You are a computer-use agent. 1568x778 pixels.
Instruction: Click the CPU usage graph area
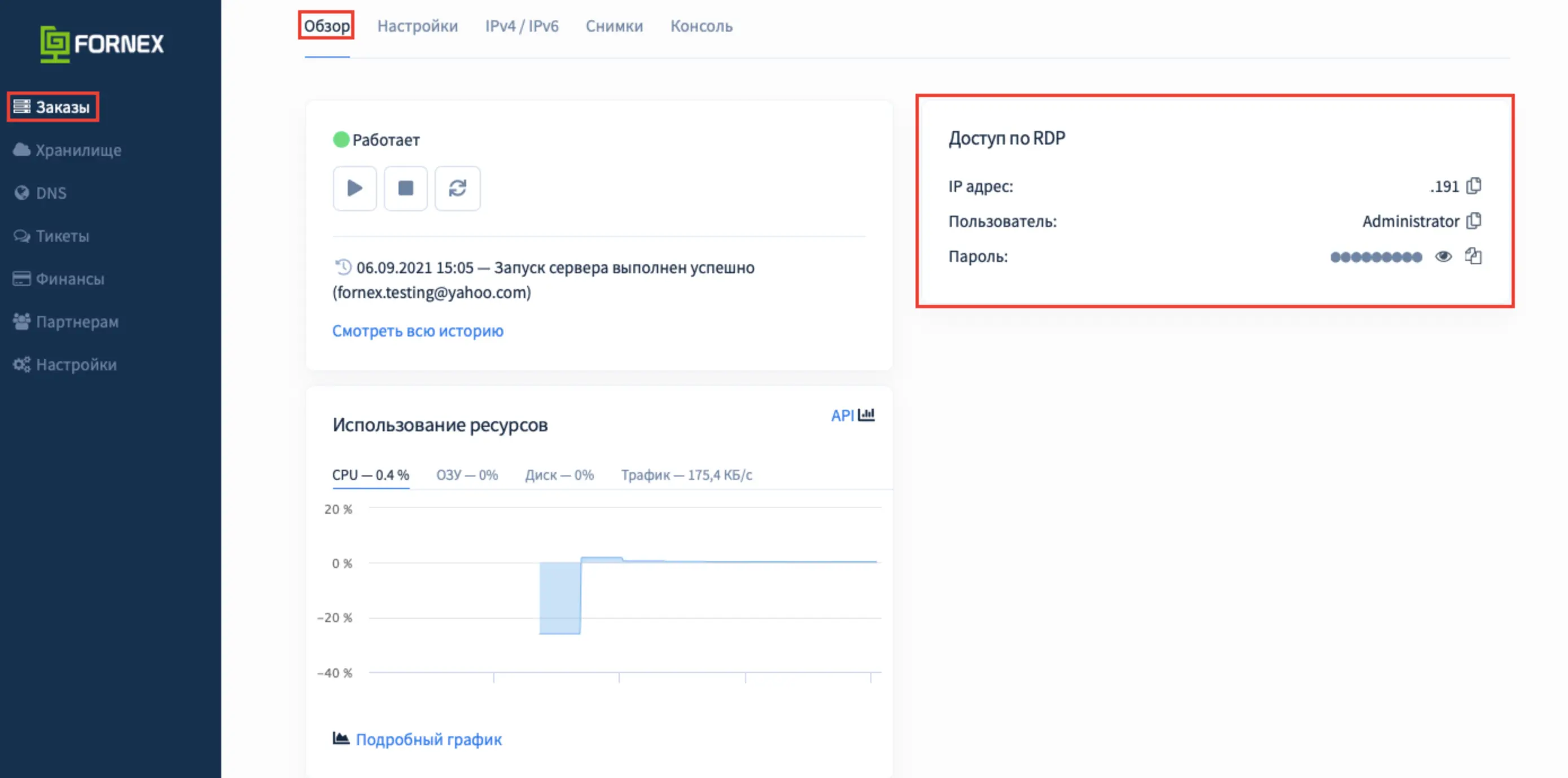[x=624, y=589]
